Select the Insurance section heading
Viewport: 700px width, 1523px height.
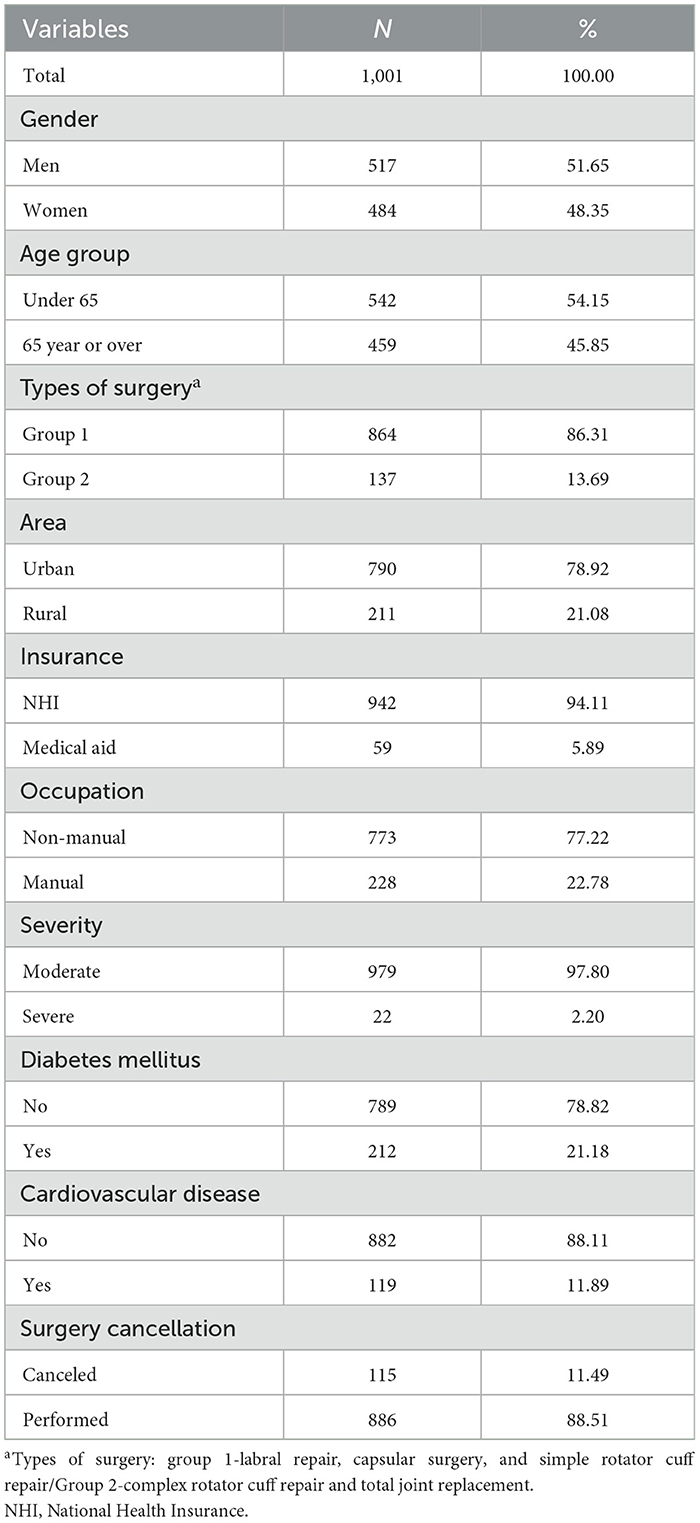click(x=71, y=657)
